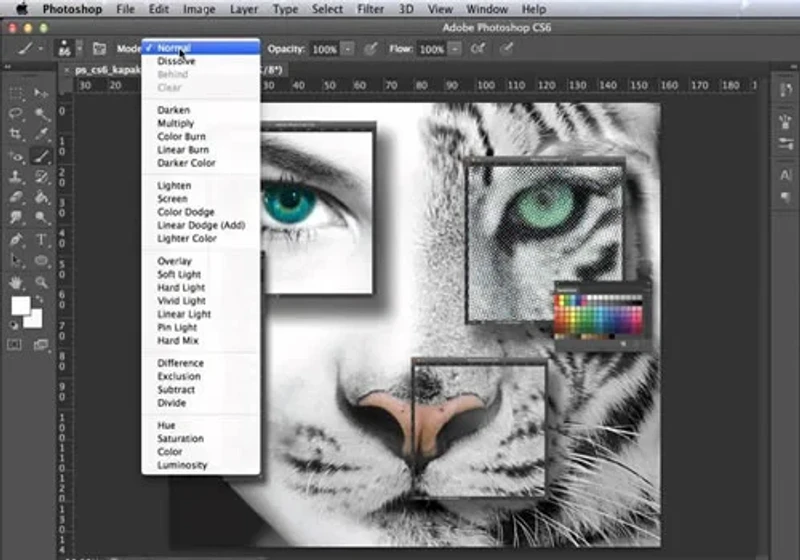Open the Flow slider dropdown arrow
Screen dimensions: 800x560
click(x=455, y=49)
